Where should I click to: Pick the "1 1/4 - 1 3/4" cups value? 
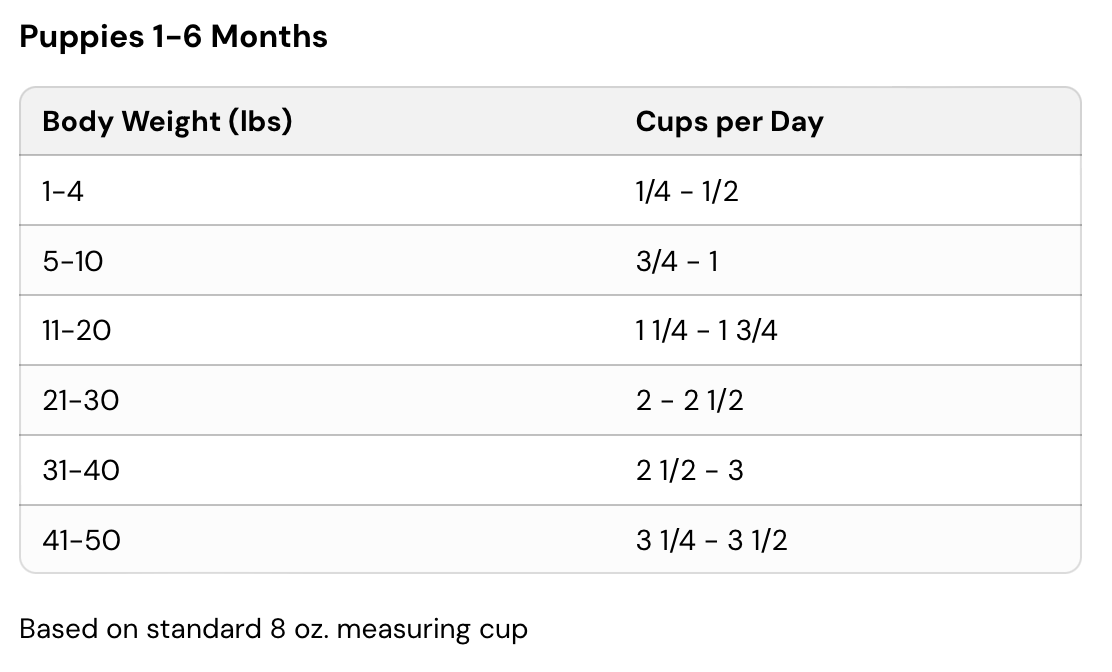coord(706,331)
